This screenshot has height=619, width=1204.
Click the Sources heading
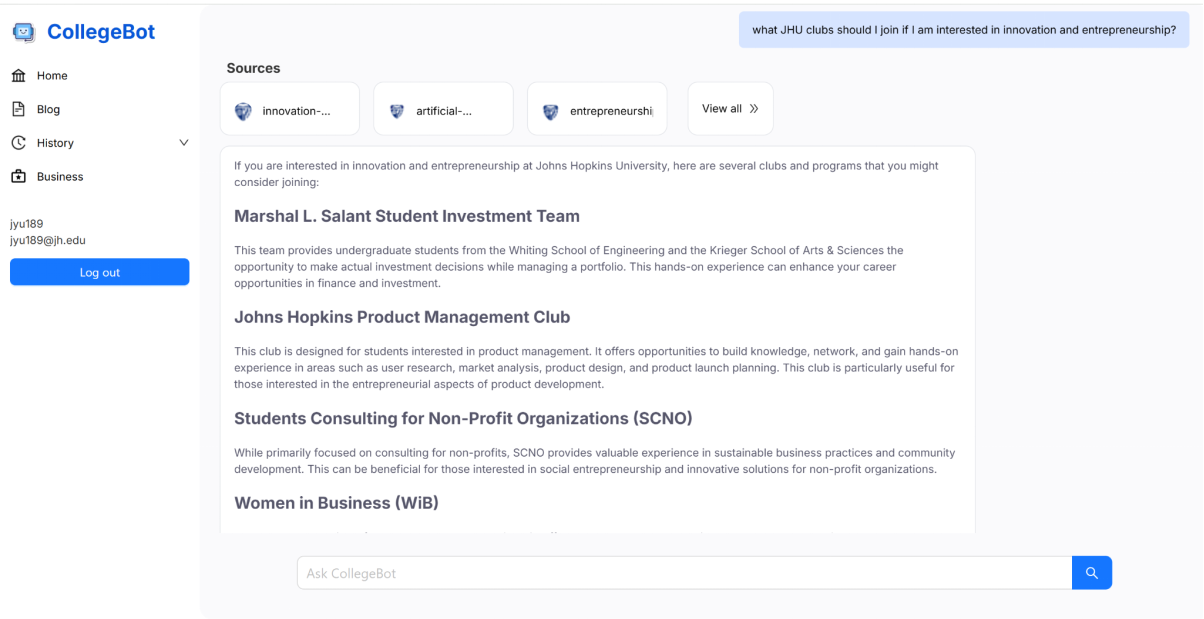click(254, 68)
